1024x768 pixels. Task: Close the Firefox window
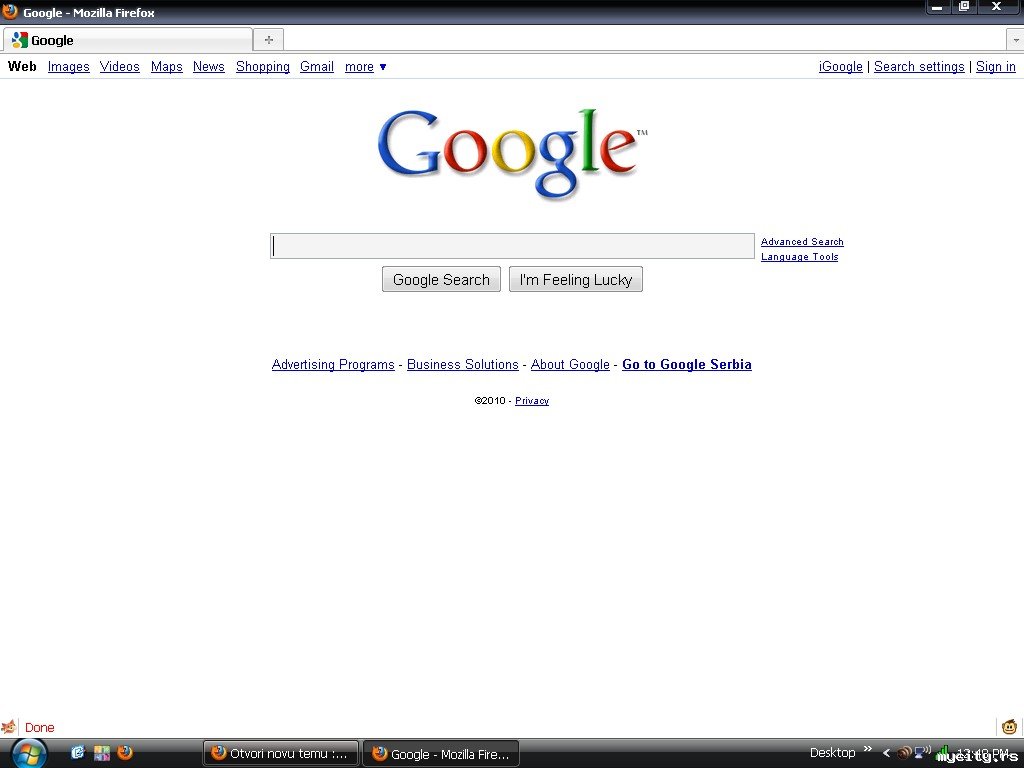point(997,7)
